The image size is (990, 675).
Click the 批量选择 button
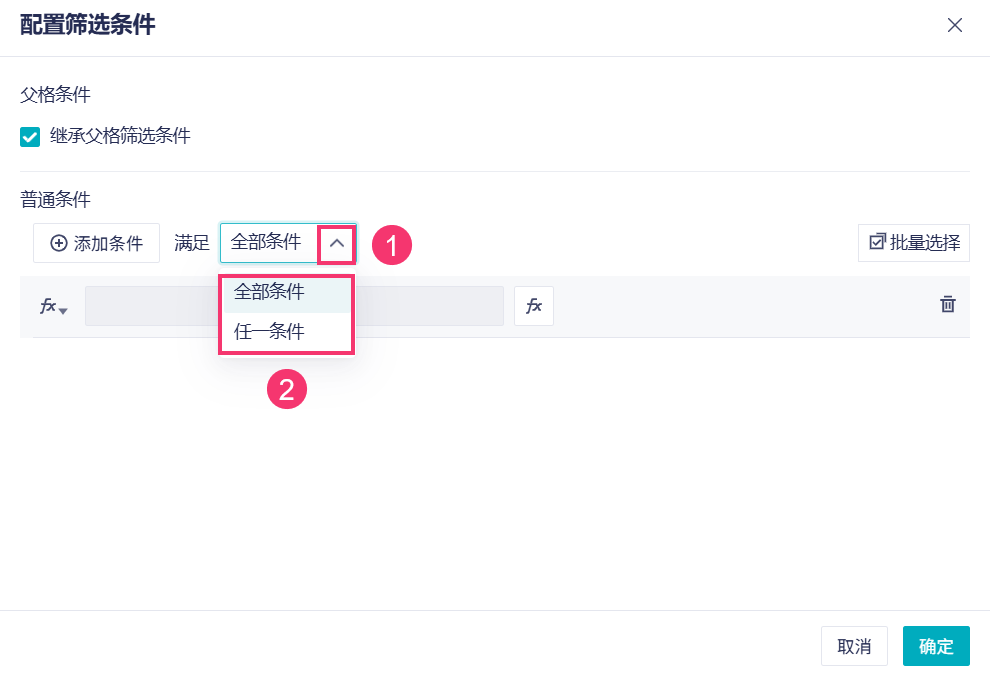(x=914, y=242)
